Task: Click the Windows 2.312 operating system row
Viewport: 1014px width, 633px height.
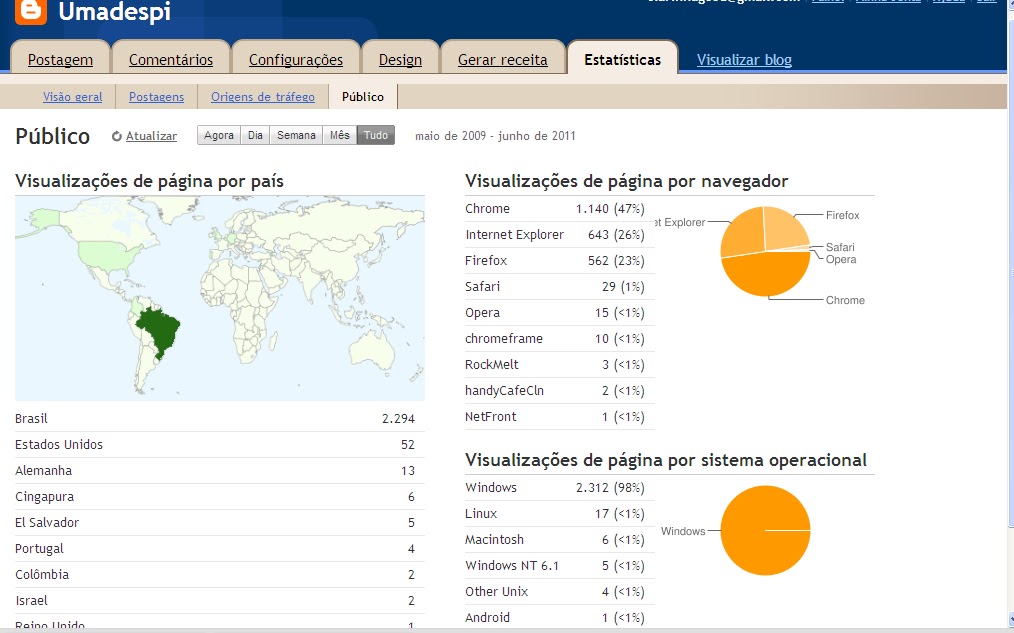Action: click(559, 488)
